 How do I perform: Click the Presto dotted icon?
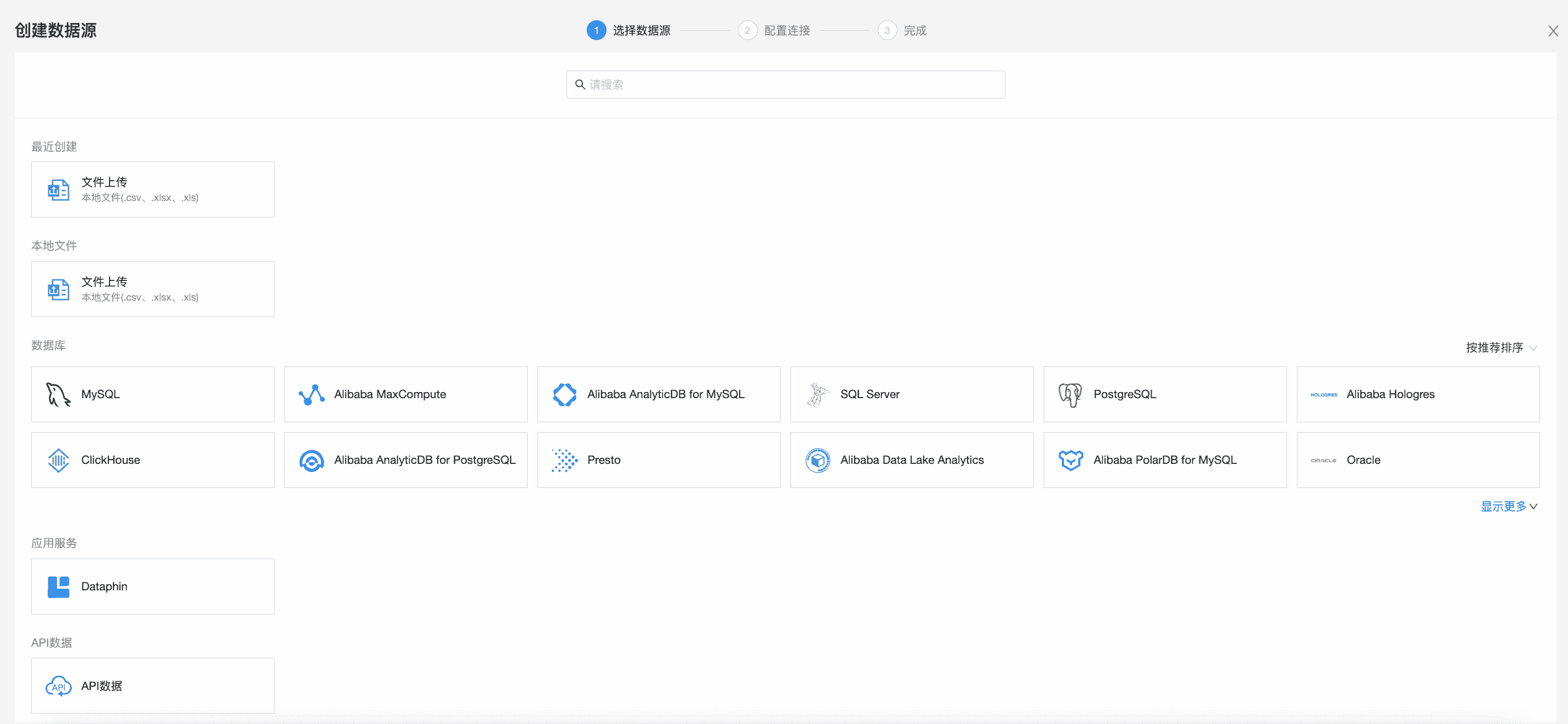(x=565, y=461)
